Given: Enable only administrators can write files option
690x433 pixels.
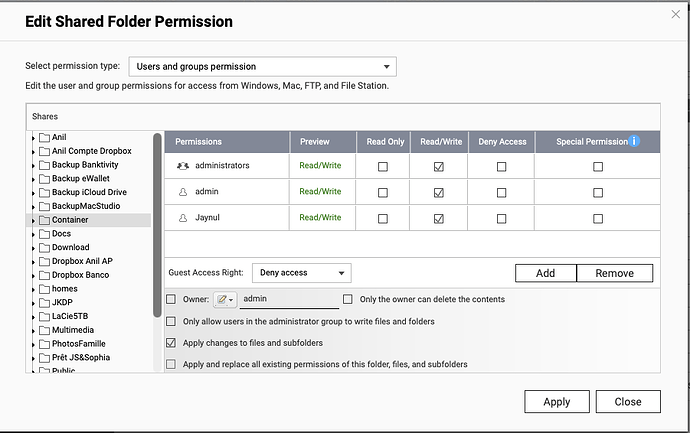Looking at the screenshot, I should coord(171,321).
